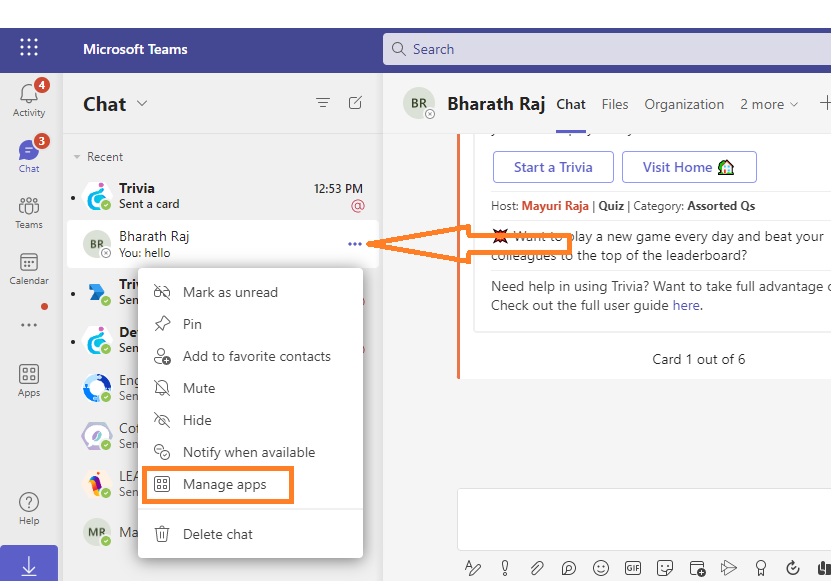Open the Format text icon in compose toolbar
831x581 pixels.
click(x=472, y=568)
